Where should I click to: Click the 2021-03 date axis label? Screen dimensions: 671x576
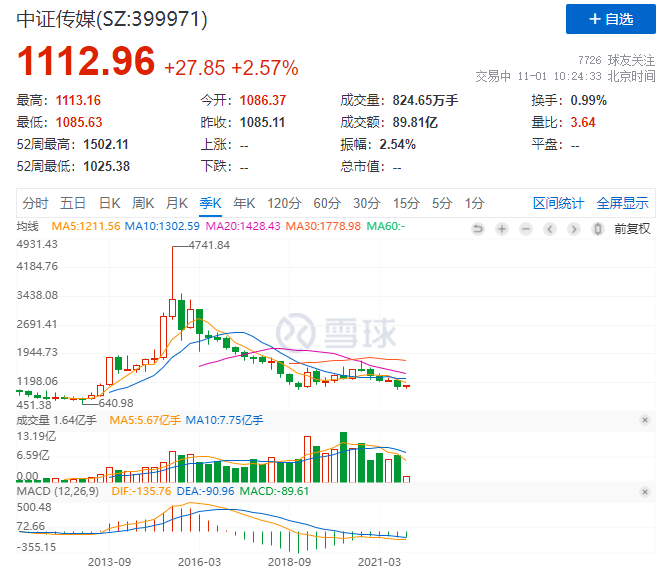[379, 562]
